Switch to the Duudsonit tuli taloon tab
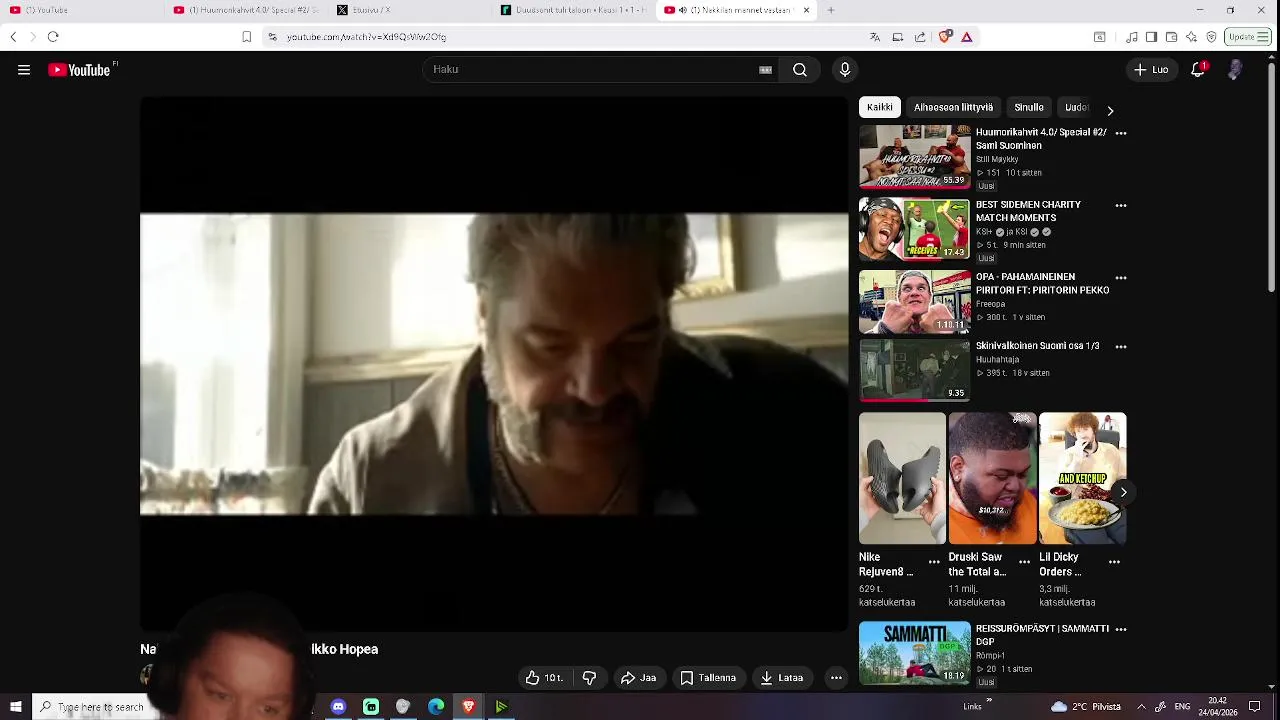The width and height of the screenshot is (1280, 720). 573,10
